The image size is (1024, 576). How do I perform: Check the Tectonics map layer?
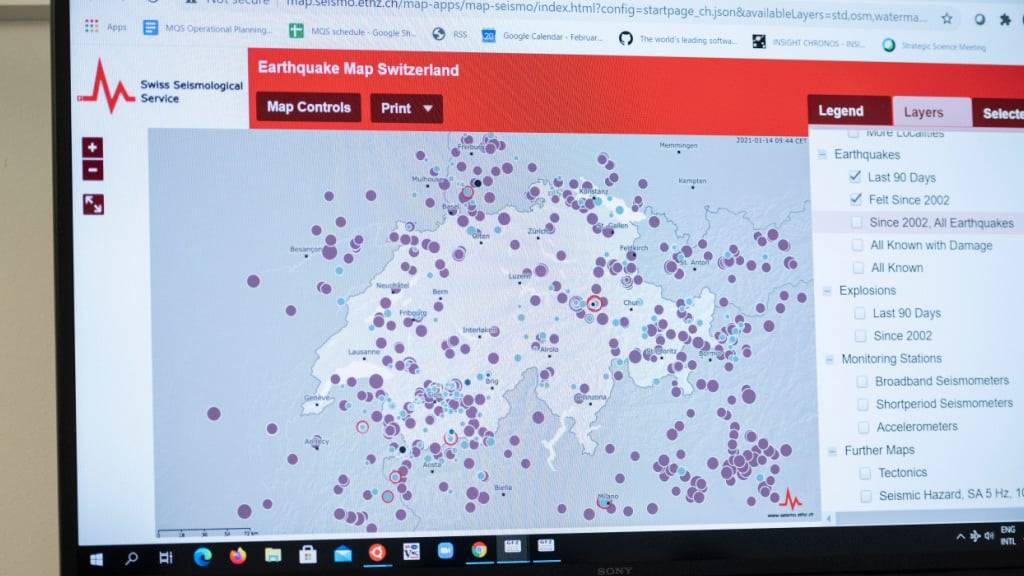click(x=863, y=472)
